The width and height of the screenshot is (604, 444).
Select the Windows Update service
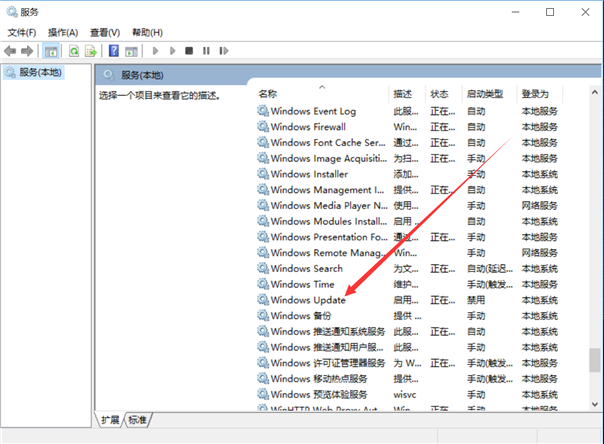(308, 300)
